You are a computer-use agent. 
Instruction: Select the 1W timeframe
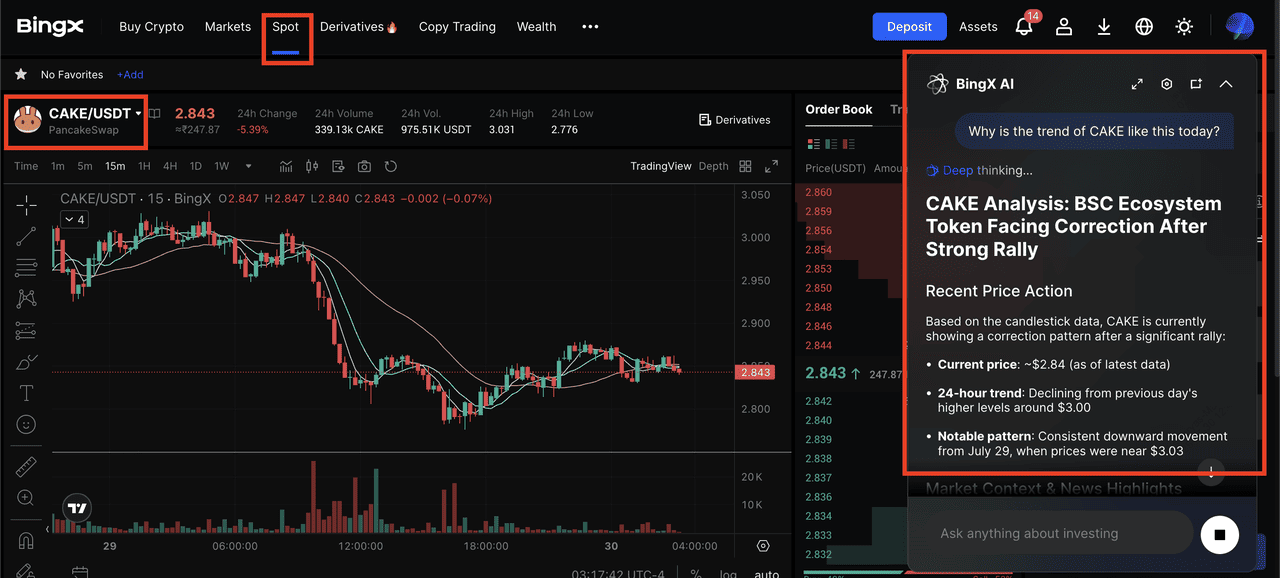point(222,166)
